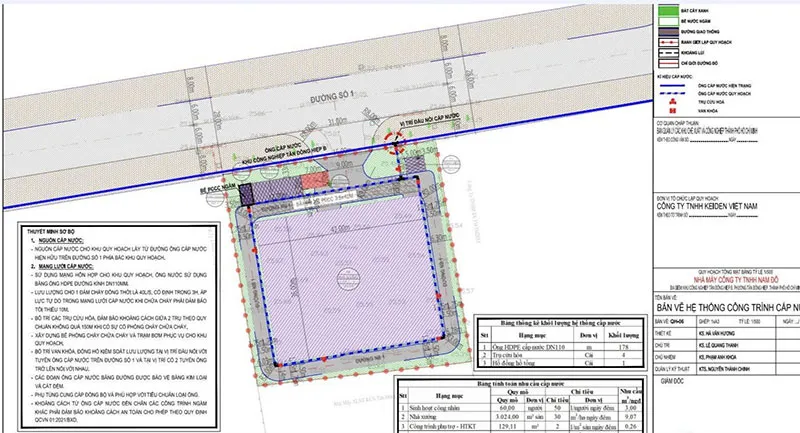Click the 'Trụ cứu hỏa' table row item

[509, 355]
